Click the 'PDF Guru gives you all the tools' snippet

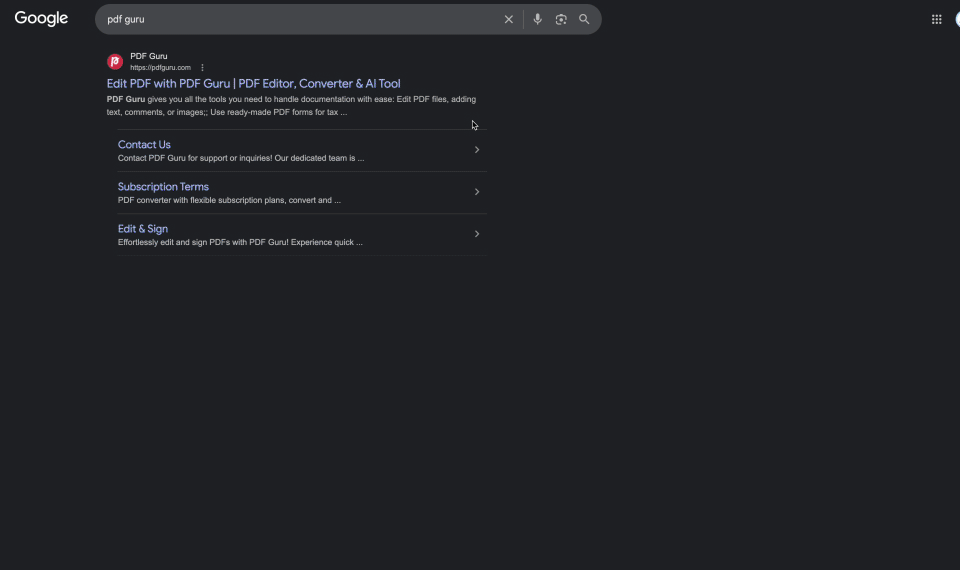(x=291, y=105)
